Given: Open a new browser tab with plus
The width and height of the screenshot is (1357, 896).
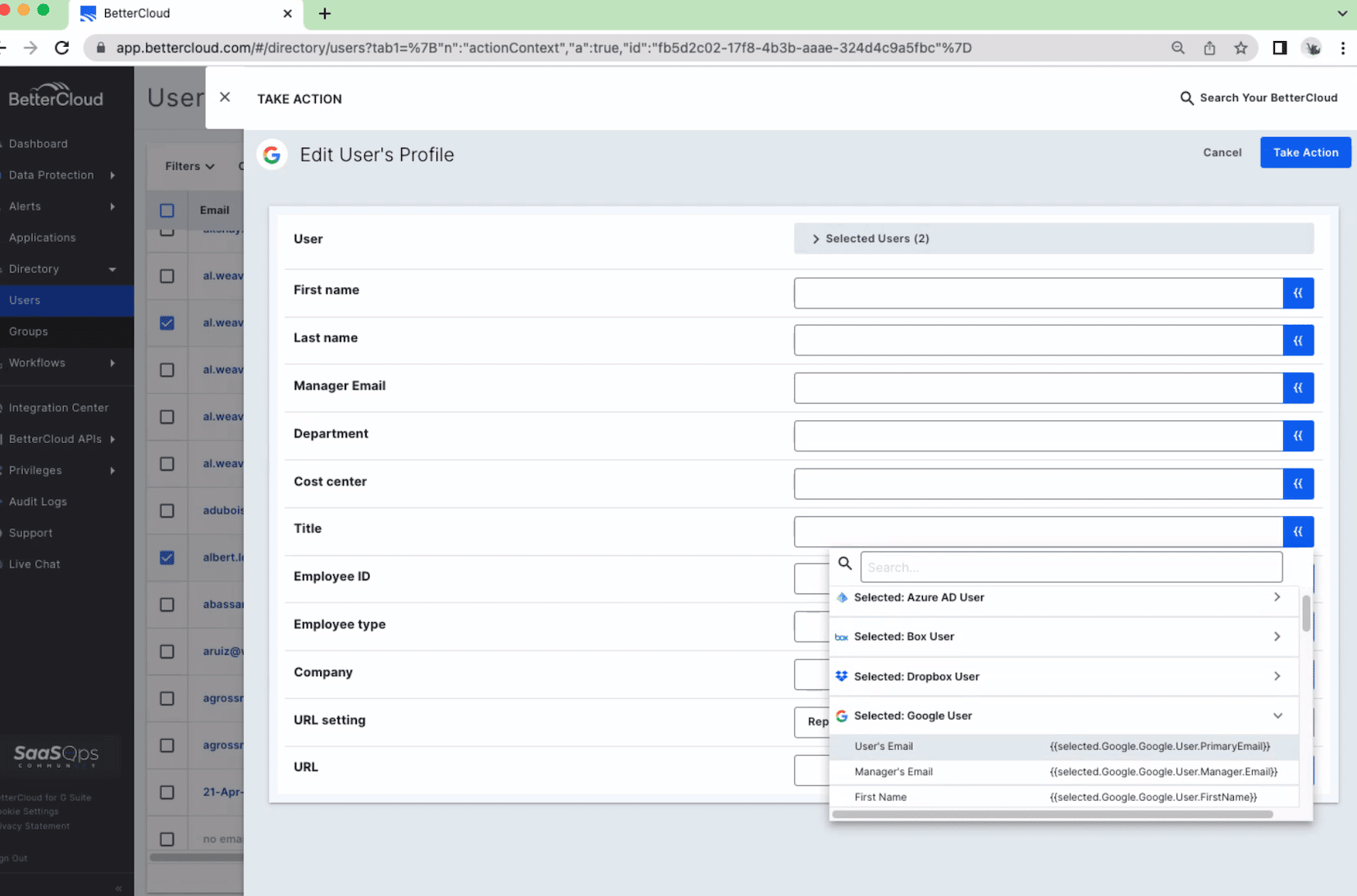Looking at the screenshot, I should pos(325,13).
